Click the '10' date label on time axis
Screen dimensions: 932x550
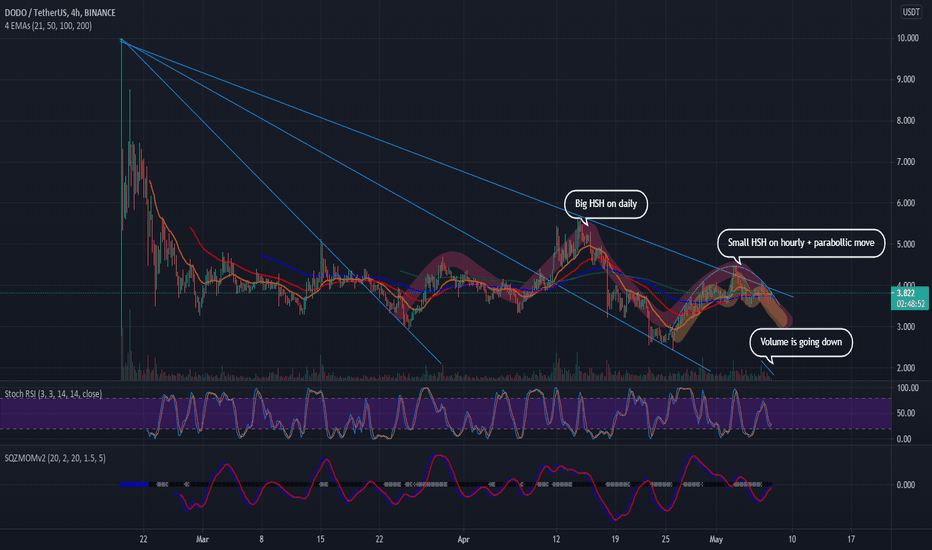[792, 539]
